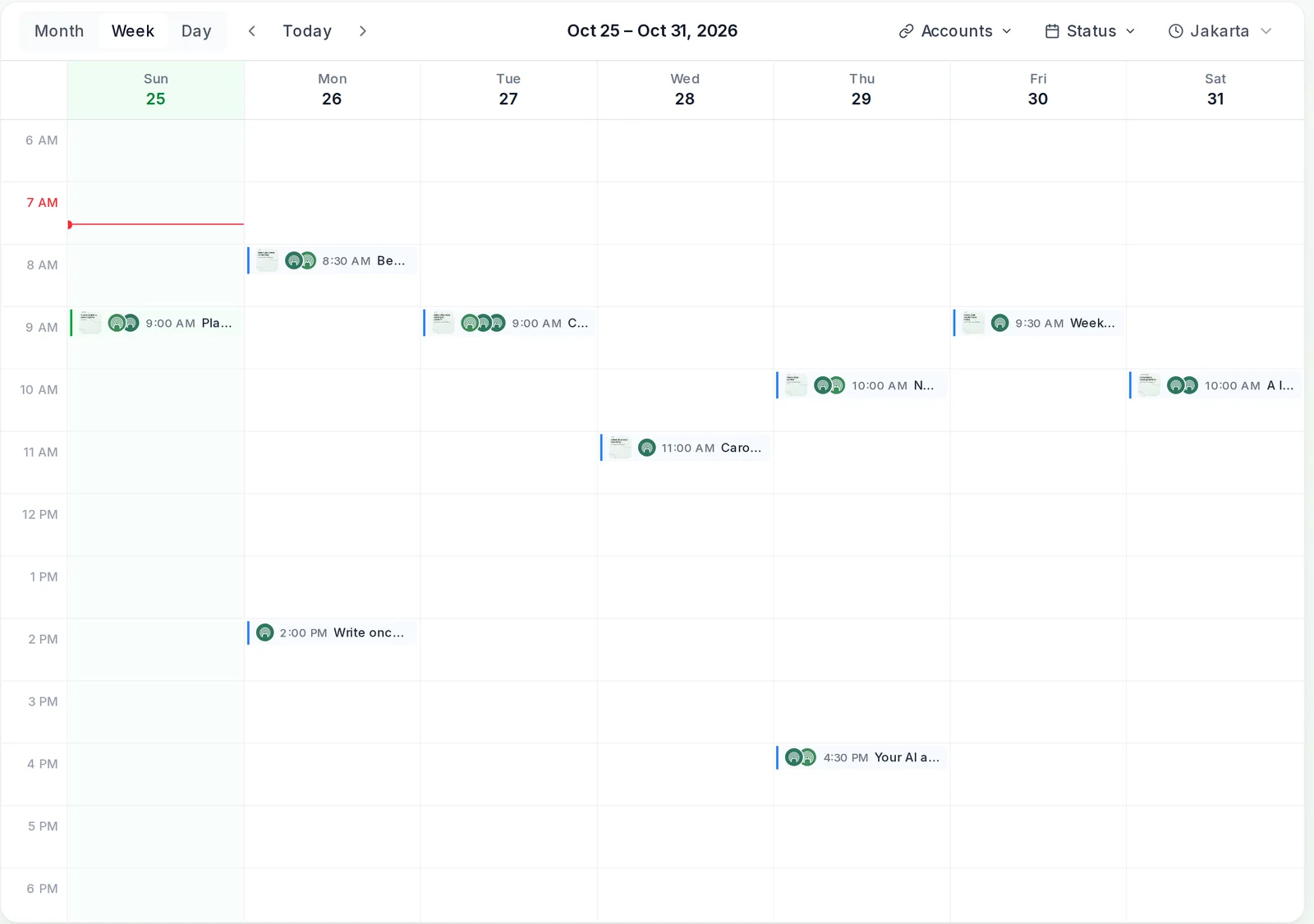
Task: Open the 4:30 PM Your AI a... event
Action: click(861, 757)
